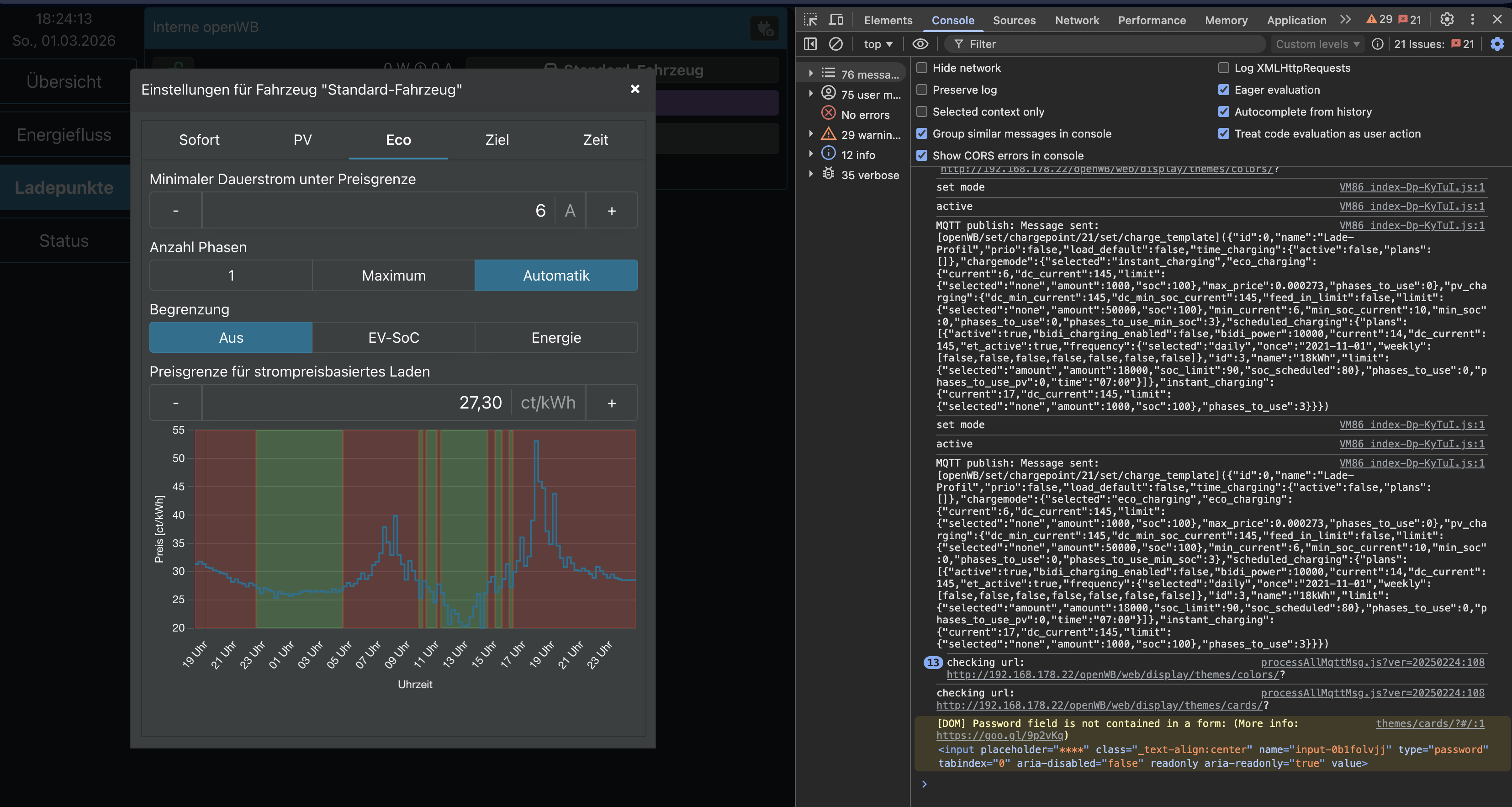This screenshot has height=807, width=1512.
Task: Create live expression with eye icon
Action: tap(920, 44)
